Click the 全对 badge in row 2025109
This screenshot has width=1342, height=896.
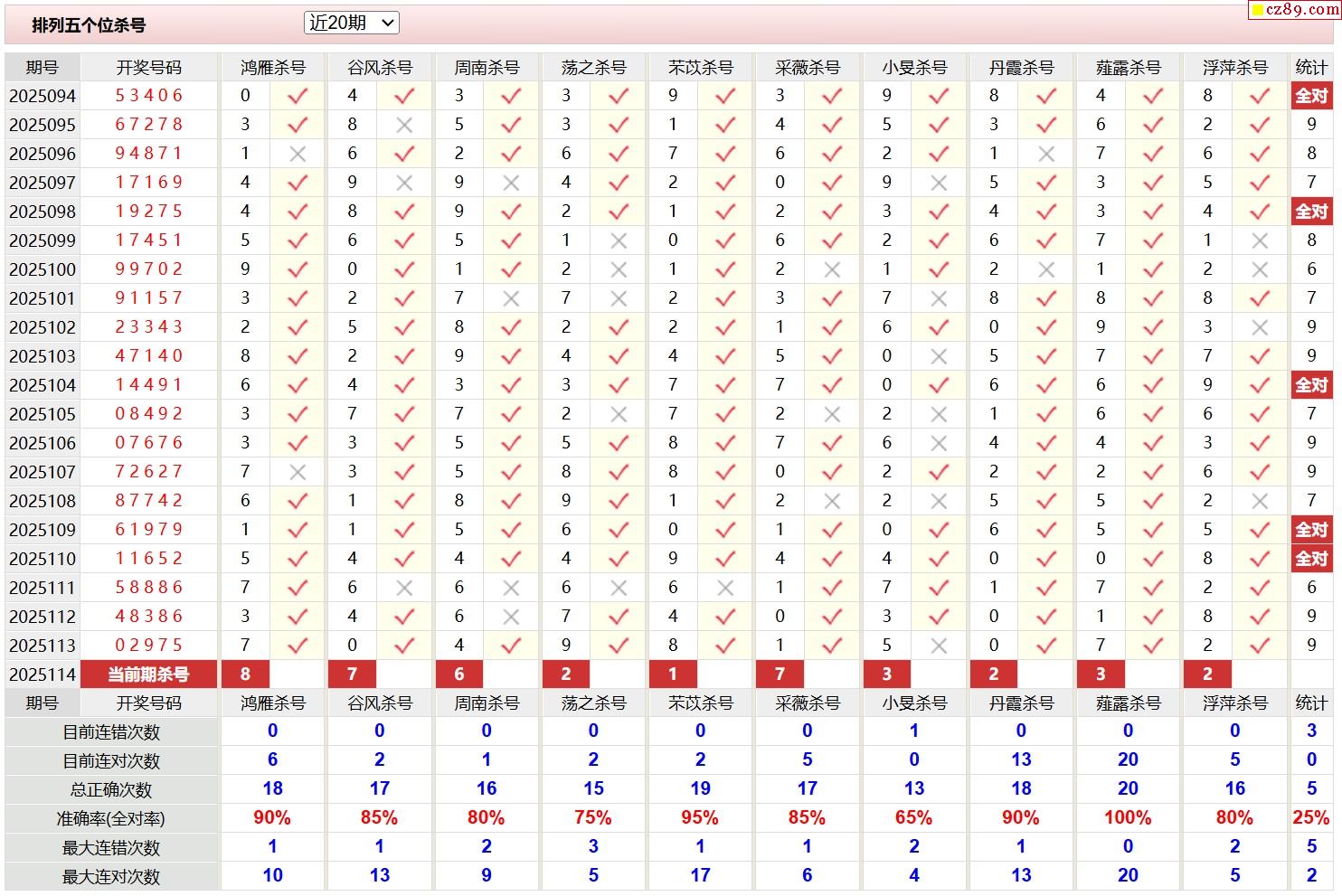(1311, 530)
